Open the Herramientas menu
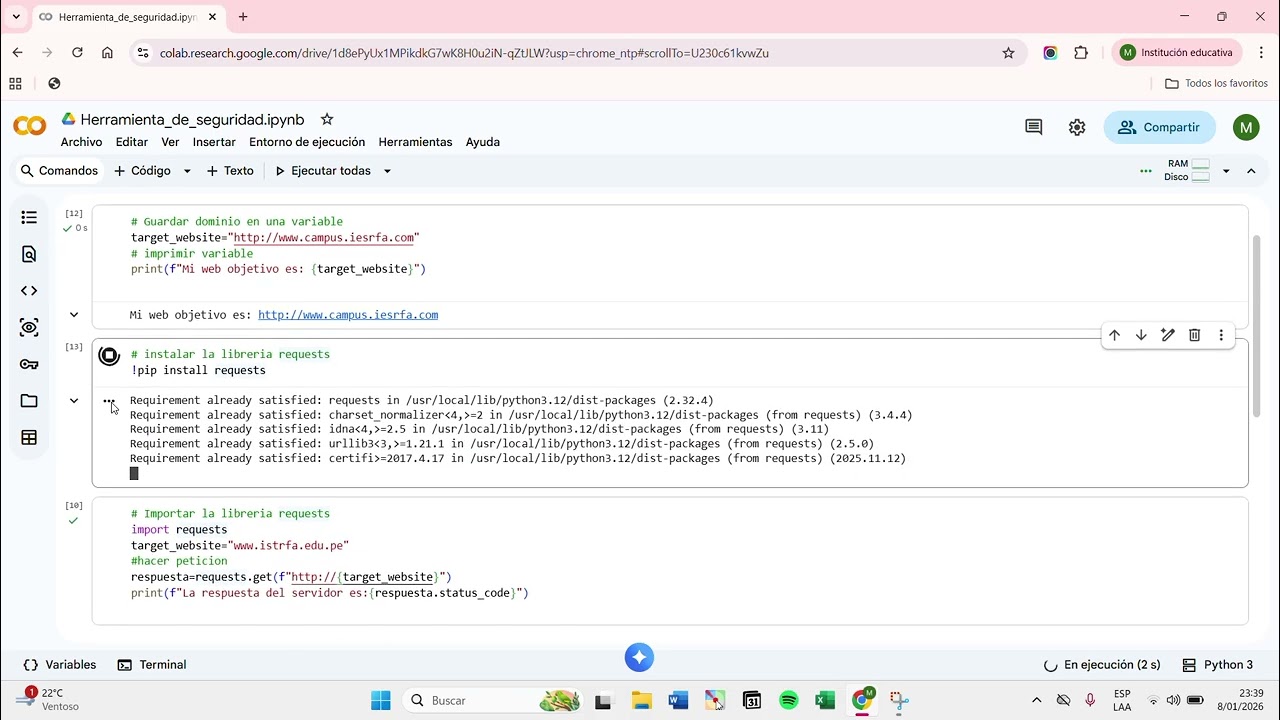 [415, 142]
